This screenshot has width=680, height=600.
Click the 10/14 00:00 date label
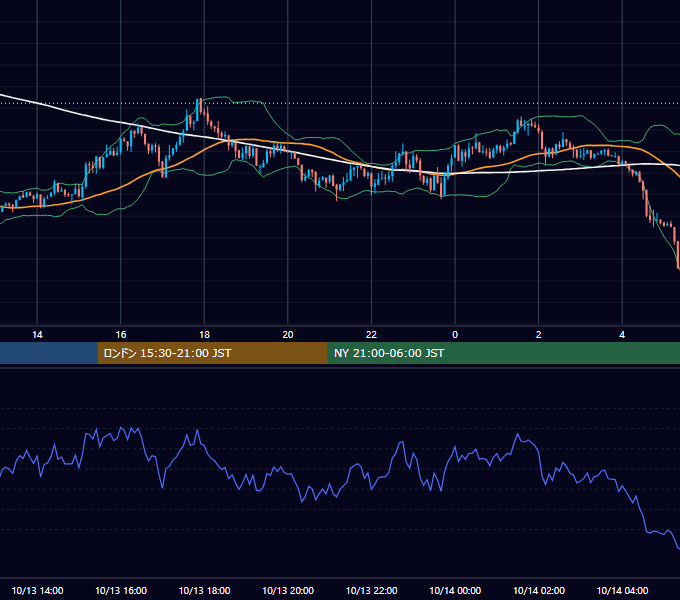(x=455, y=590)
